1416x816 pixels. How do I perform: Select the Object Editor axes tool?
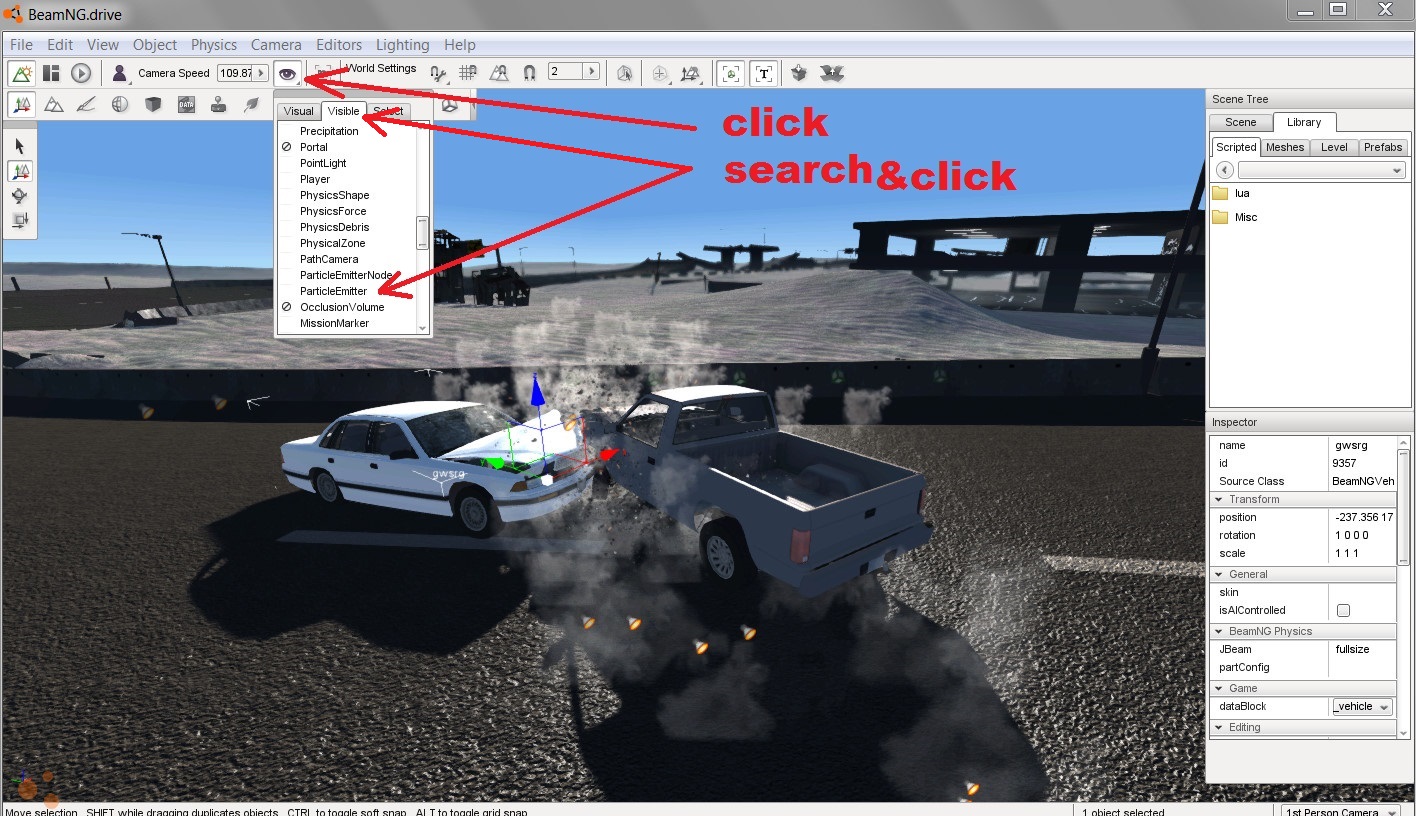point(21,104)
